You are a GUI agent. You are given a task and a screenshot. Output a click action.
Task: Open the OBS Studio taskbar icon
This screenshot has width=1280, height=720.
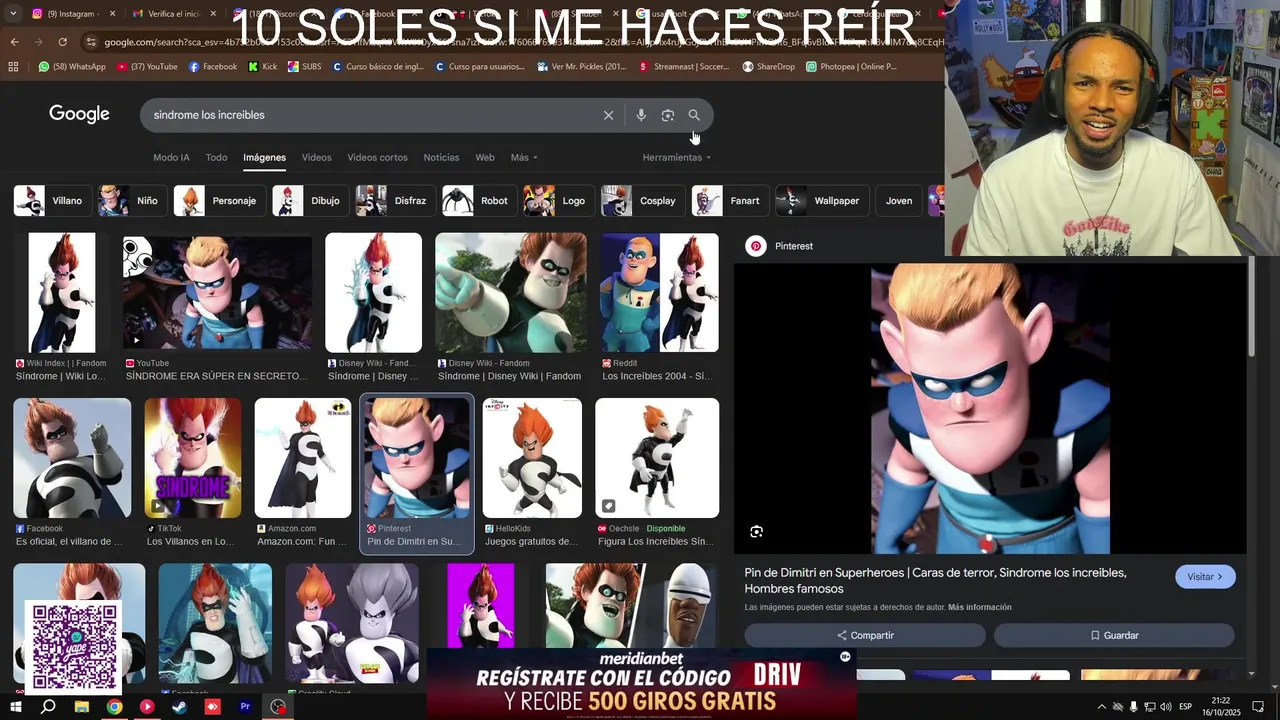(278, 707)
